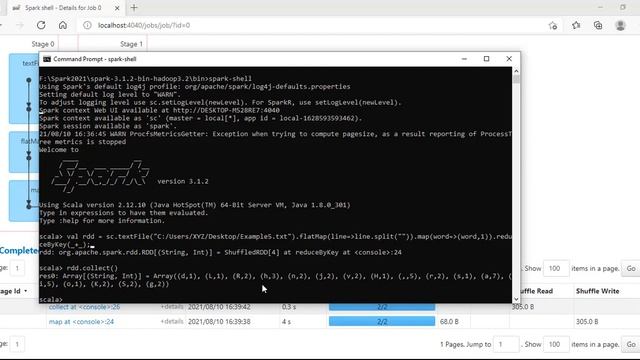View site information icon in address bar
640x360 pixels.
(x=87, y=25)
